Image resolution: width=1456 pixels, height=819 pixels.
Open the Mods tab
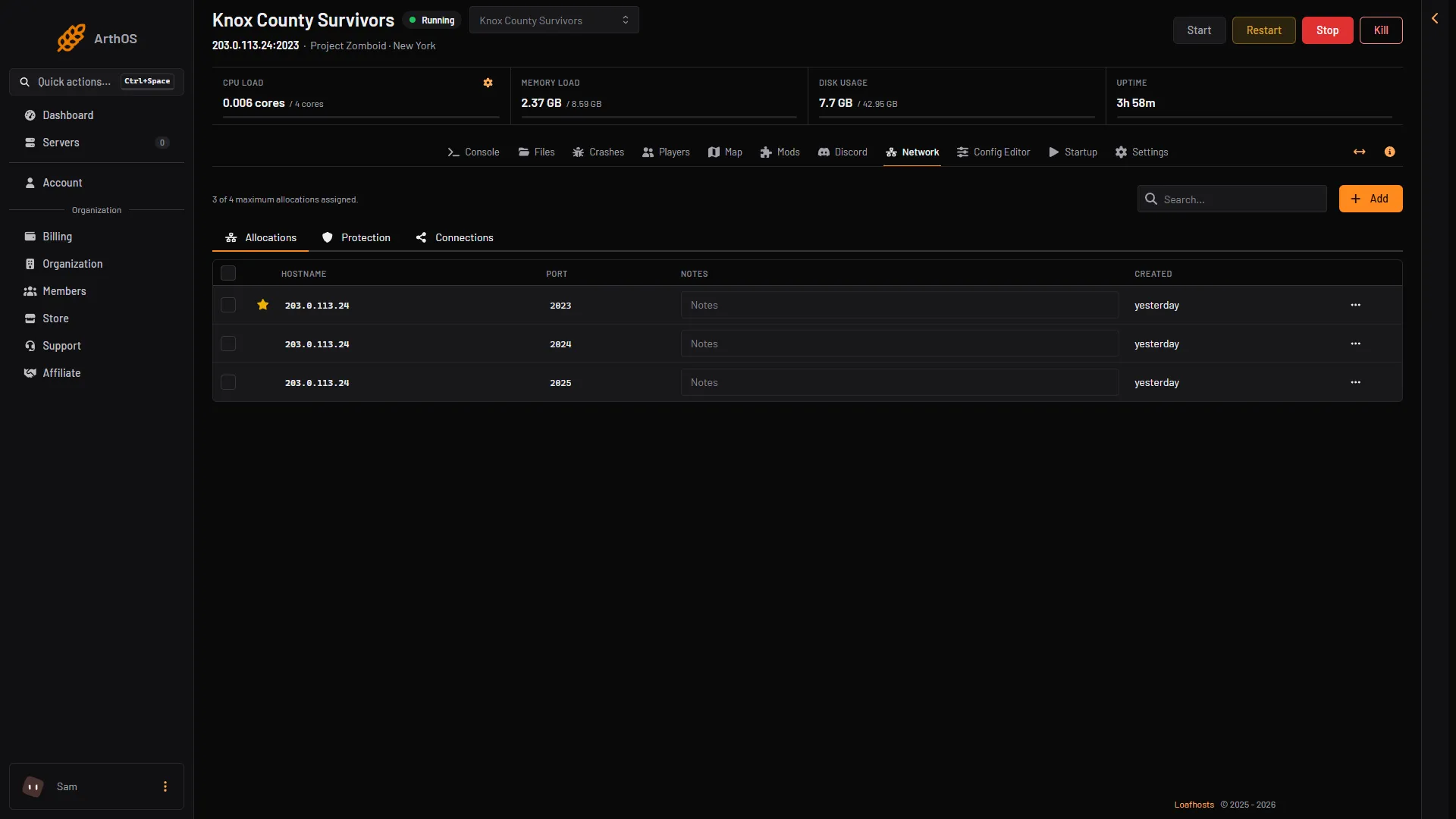pos(780,152)
